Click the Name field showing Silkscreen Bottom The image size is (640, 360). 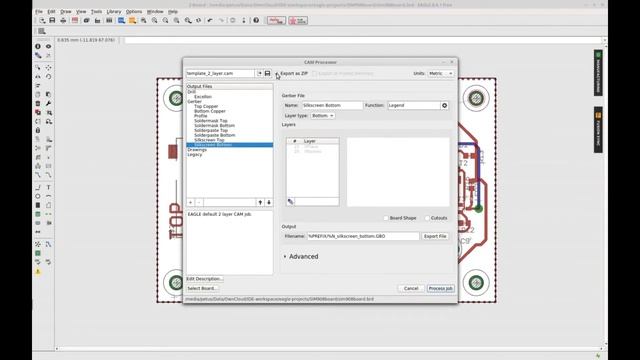click(332, 105)
